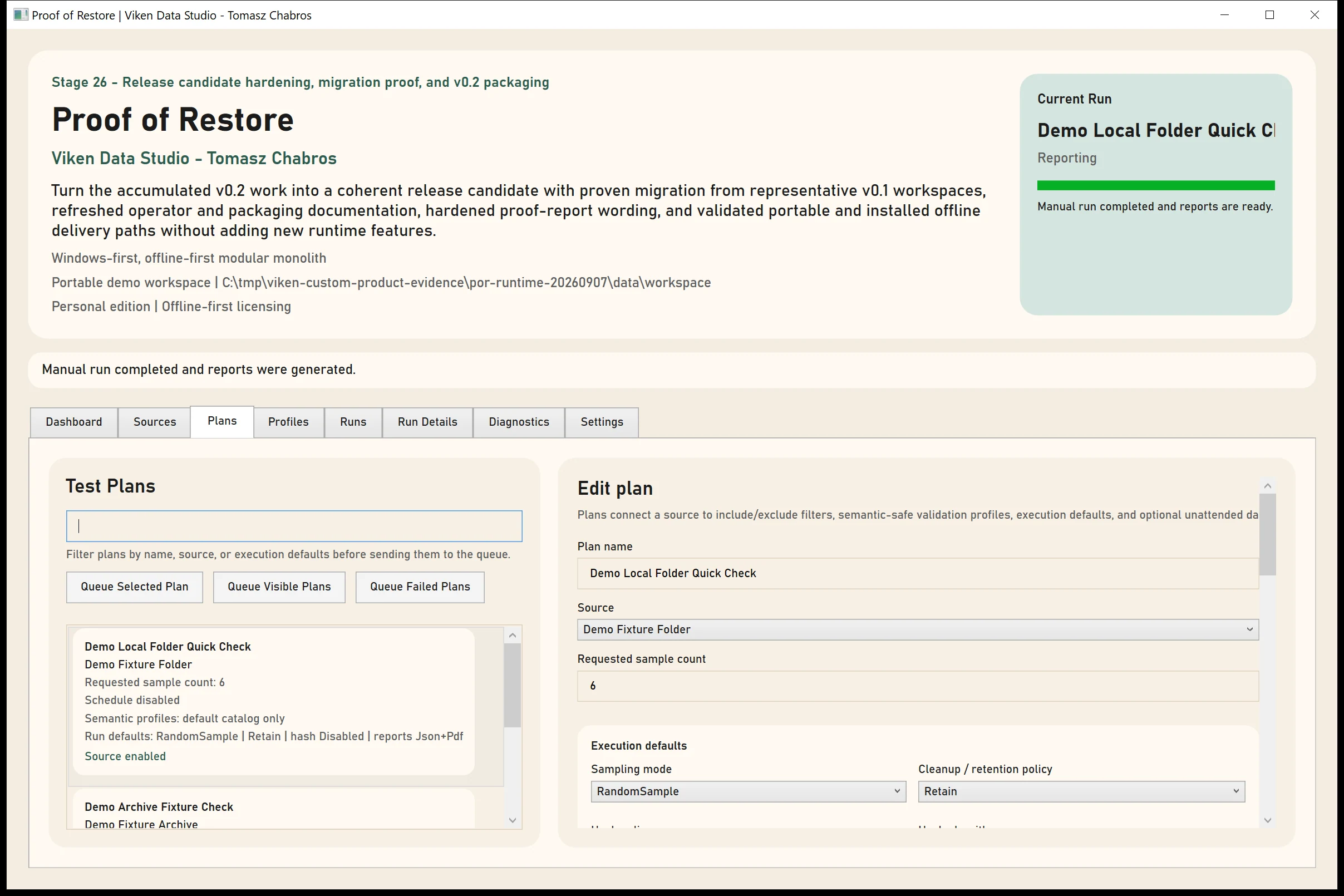Click 'Semantic profiles: default catalog only' text
This screenshot has width=1344, height=896.
point(185,719)
